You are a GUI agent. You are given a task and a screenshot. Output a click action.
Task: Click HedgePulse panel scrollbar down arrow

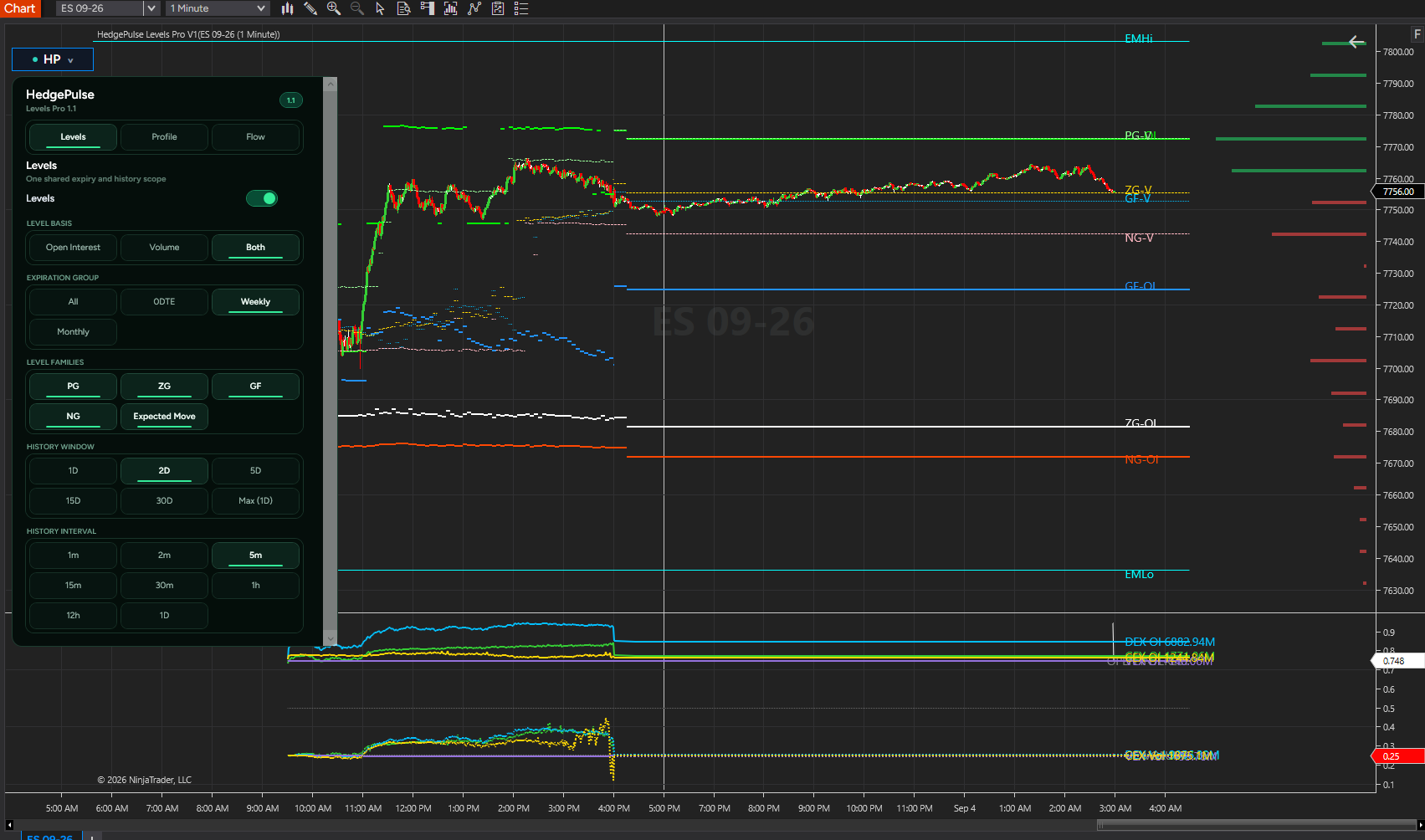pyautogui.click(x=331, y=639)
